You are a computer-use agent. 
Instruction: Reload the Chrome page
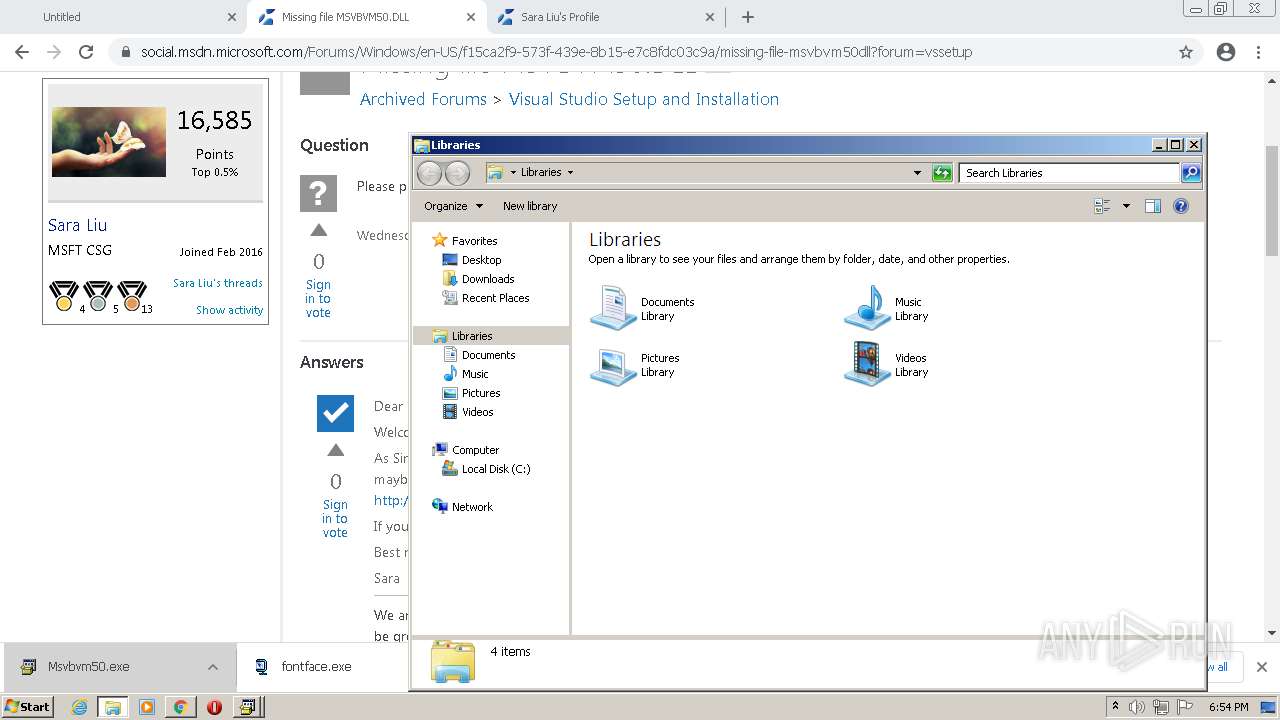pyautogui.click(x=86, y=52)
